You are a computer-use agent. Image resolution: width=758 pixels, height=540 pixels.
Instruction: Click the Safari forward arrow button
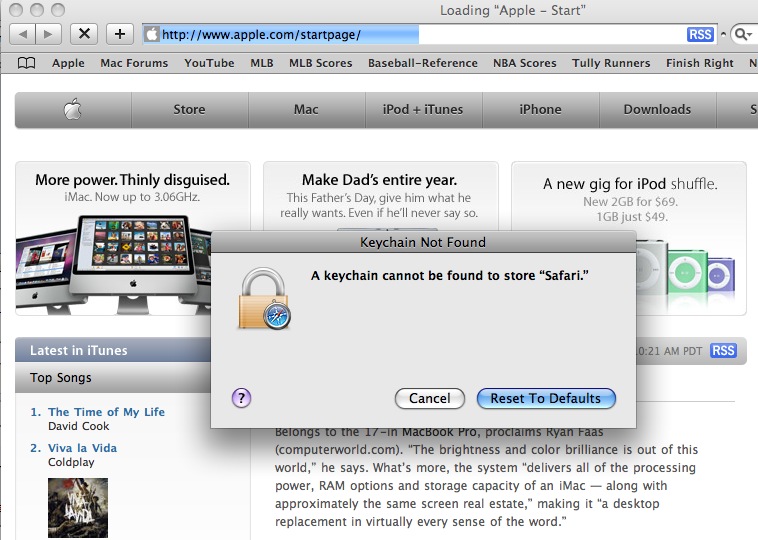pos(48,34)
